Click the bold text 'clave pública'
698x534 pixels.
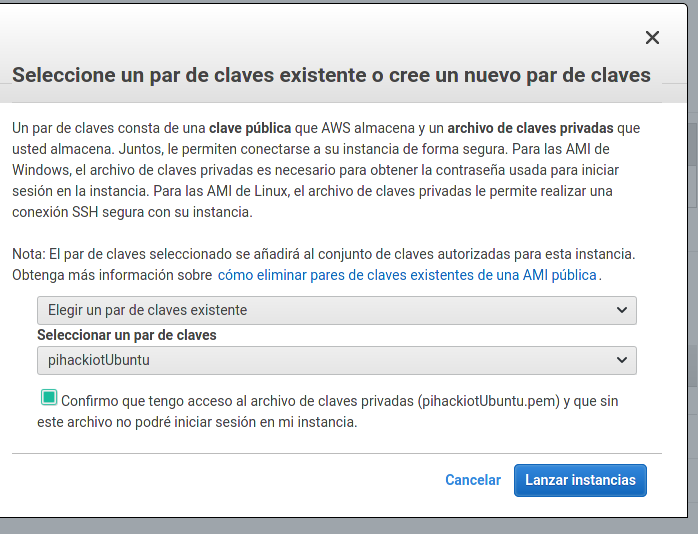(250, 128)
